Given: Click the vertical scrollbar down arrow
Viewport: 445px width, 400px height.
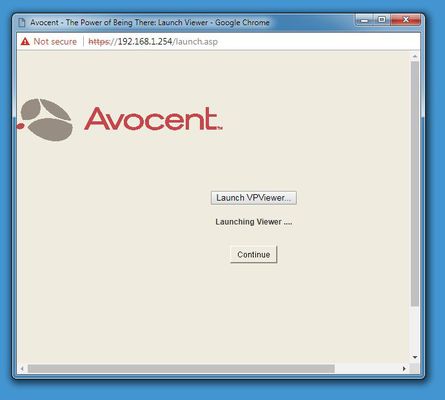Looking at the screenshot, I should click(x=415, y=357).
